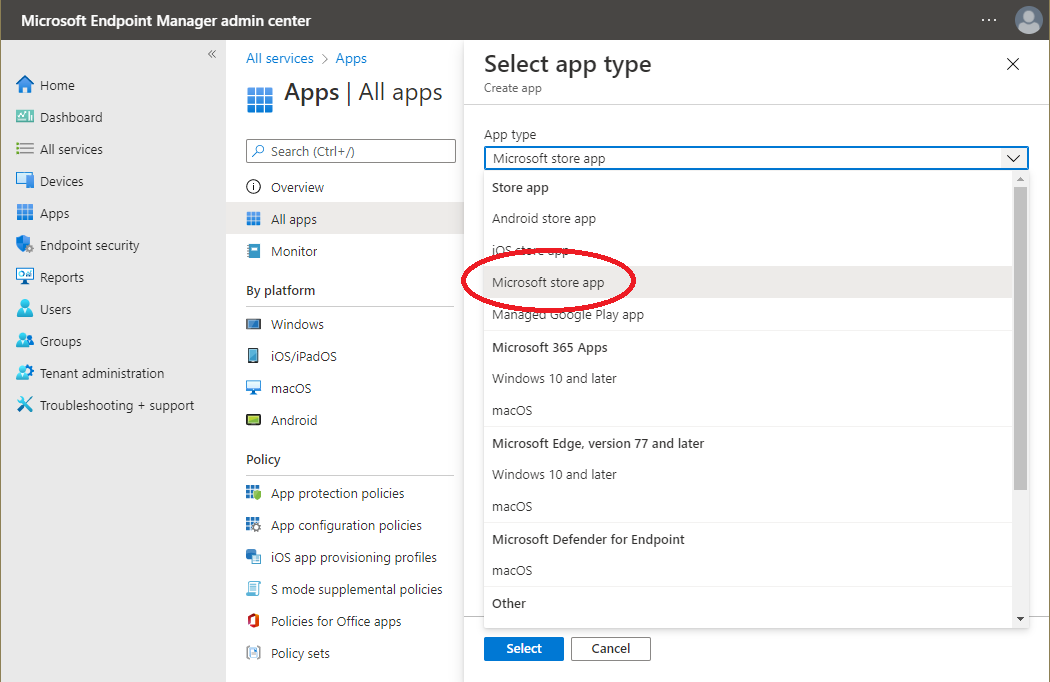Expand the App type dropdown arrow
Image resolution: width=1050 pixels, height=682 pixels.
tap(1013, 159)
